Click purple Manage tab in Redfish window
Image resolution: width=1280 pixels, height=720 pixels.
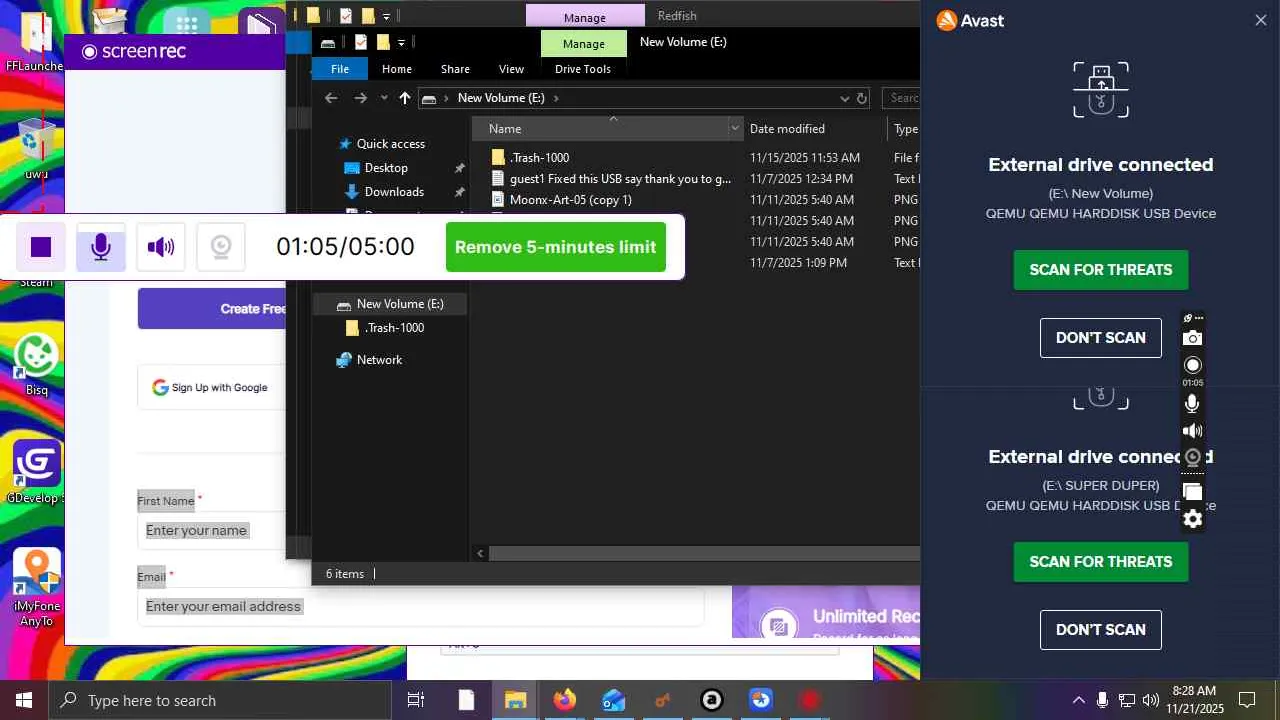tap(585, 17)
